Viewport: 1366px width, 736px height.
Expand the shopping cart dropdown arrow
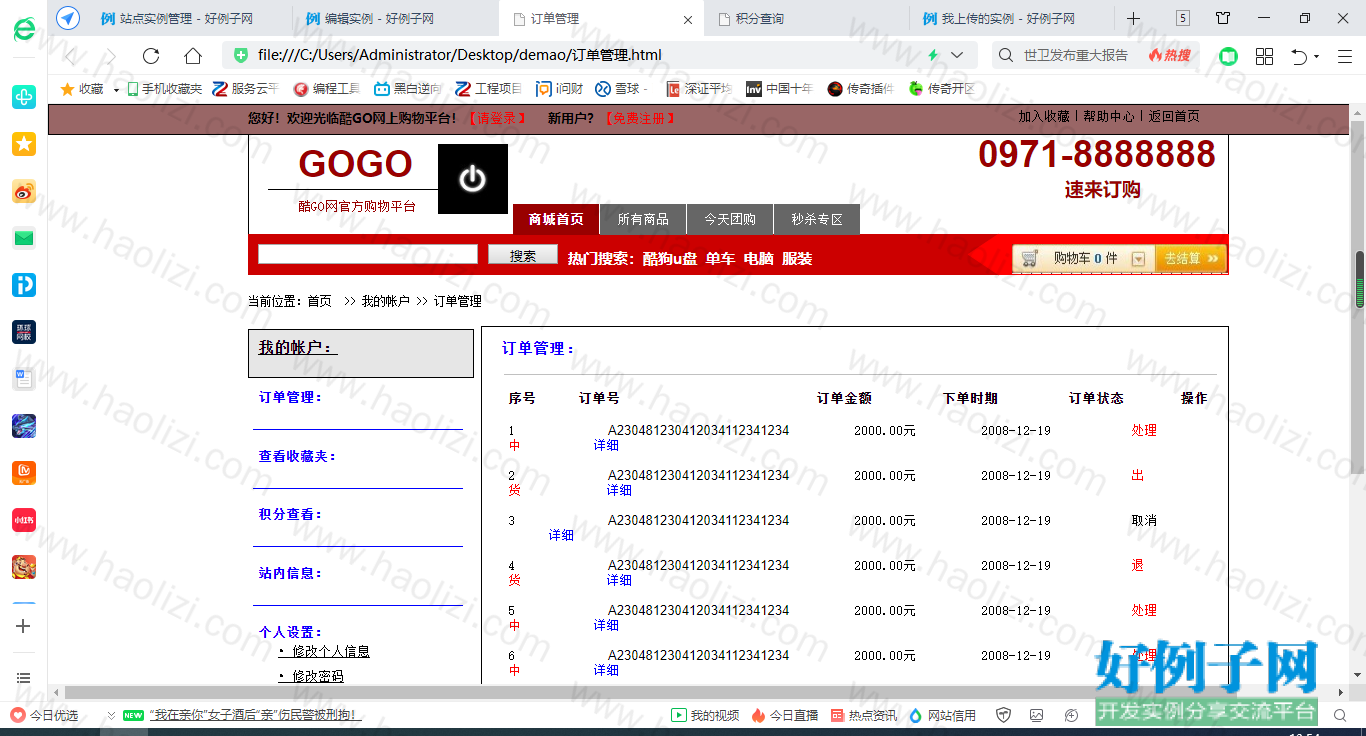(1138, 259)
